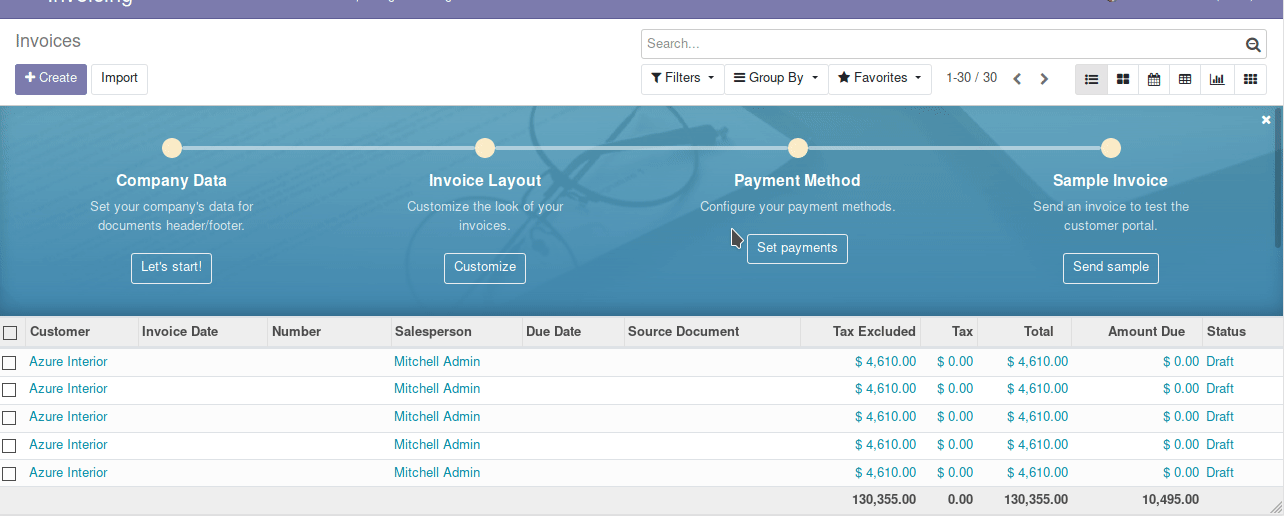Screen dimensions: 1284x516
Task: Expand the Favorites dropdown
Action: tap(879, 78)
